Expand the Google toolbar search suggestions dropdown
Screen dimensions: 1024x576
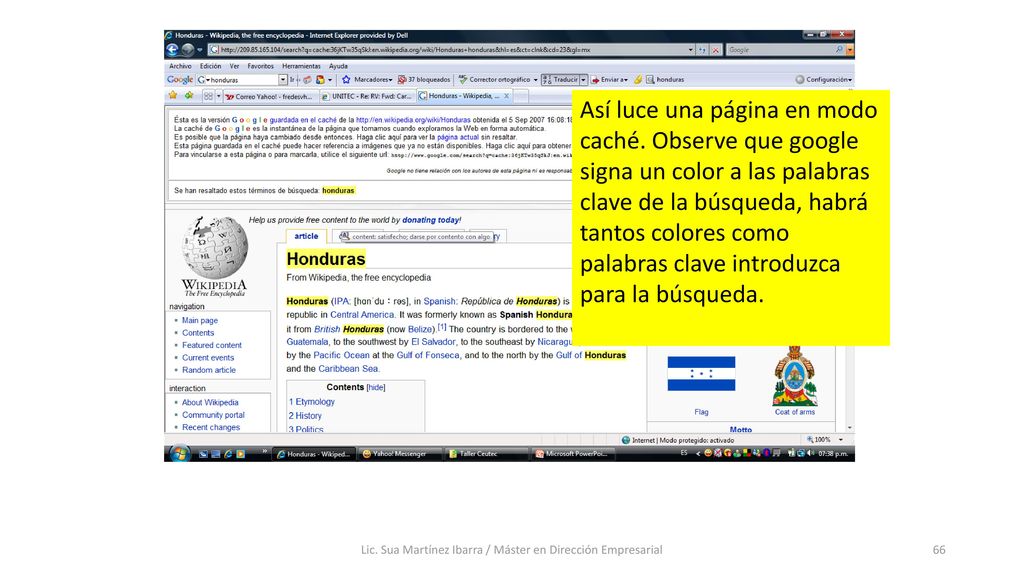click(283, 80)
